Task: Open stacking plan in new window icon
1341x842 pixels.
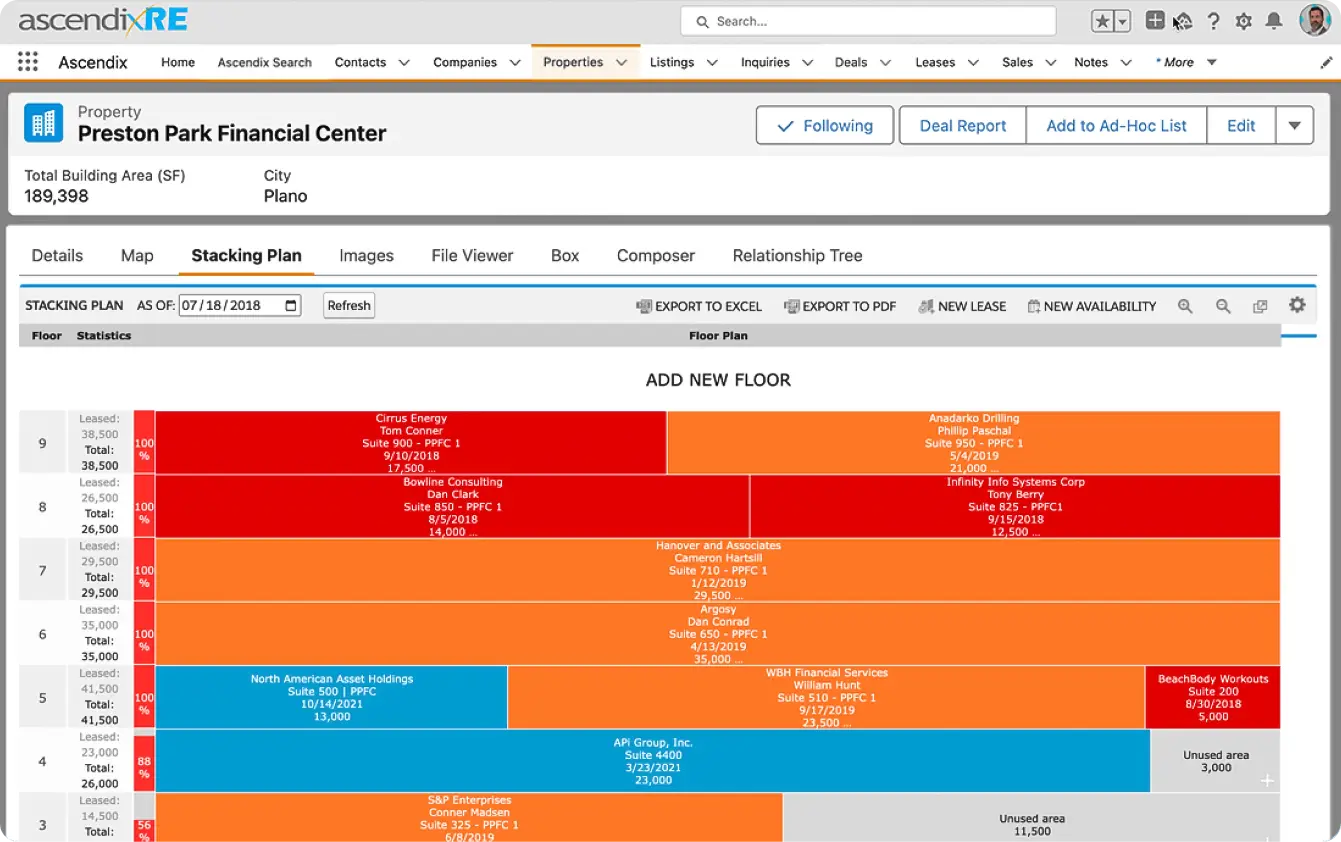Action: click(x=1260, y=306)
